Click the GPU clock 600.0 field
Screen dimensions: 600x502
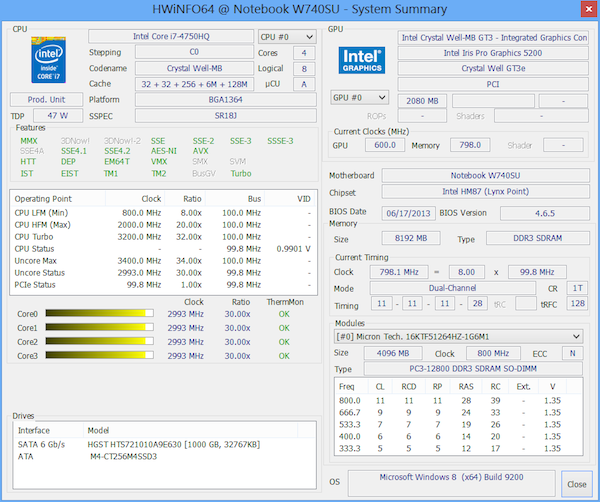(x=385, y=145)
